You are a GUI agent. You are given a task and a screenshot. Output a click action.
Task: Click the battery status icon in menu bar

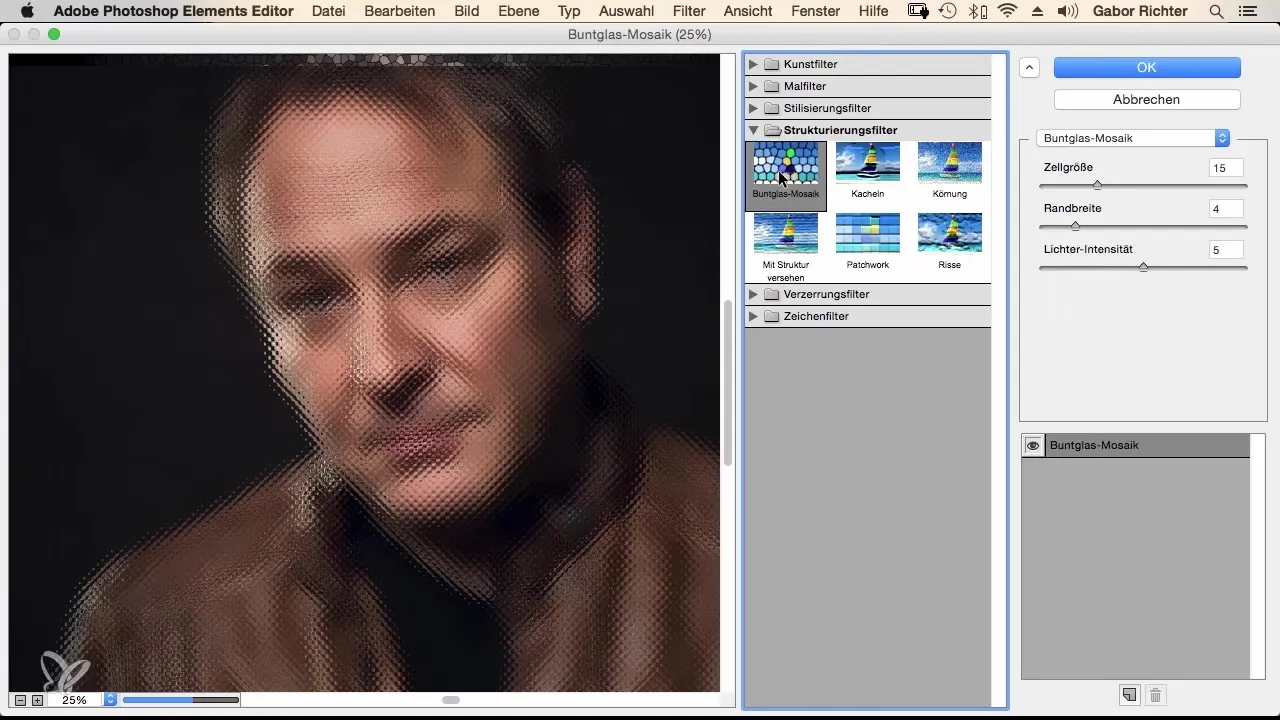tap(918, 11)
